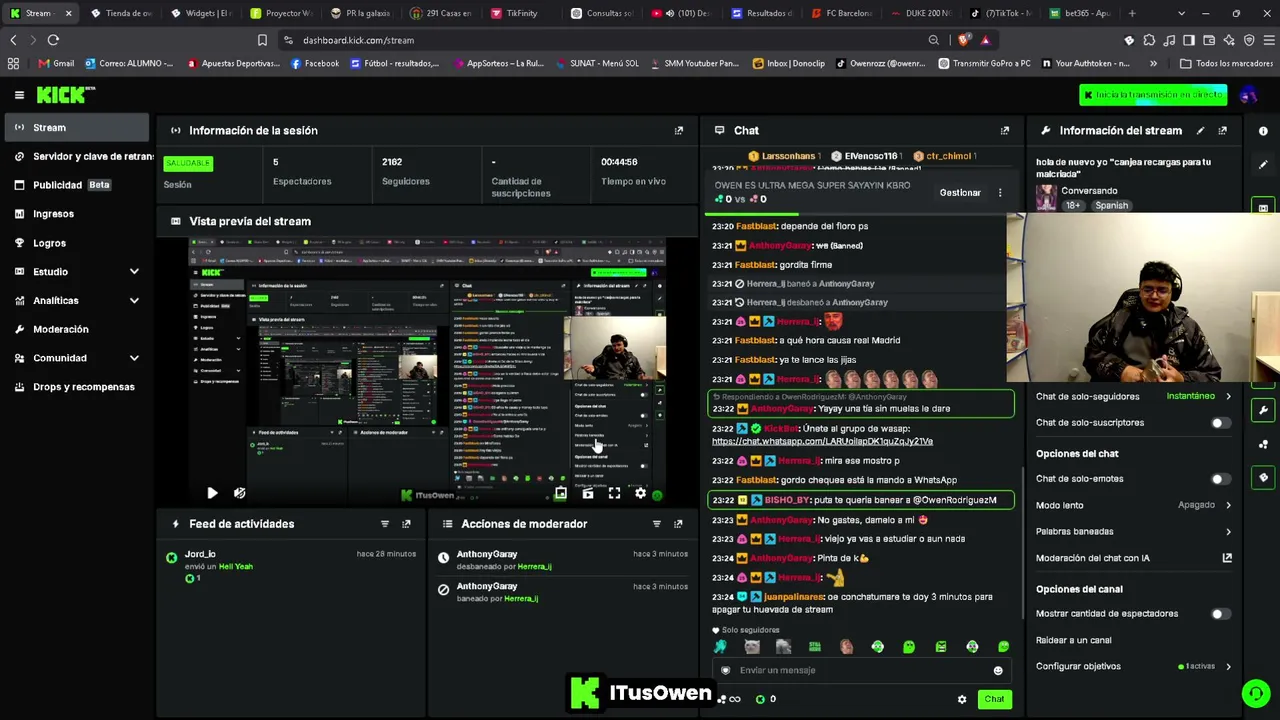1280x720 pixels.
Task: Open Servidor y clave de retransmisión
Action: (85, 156)
